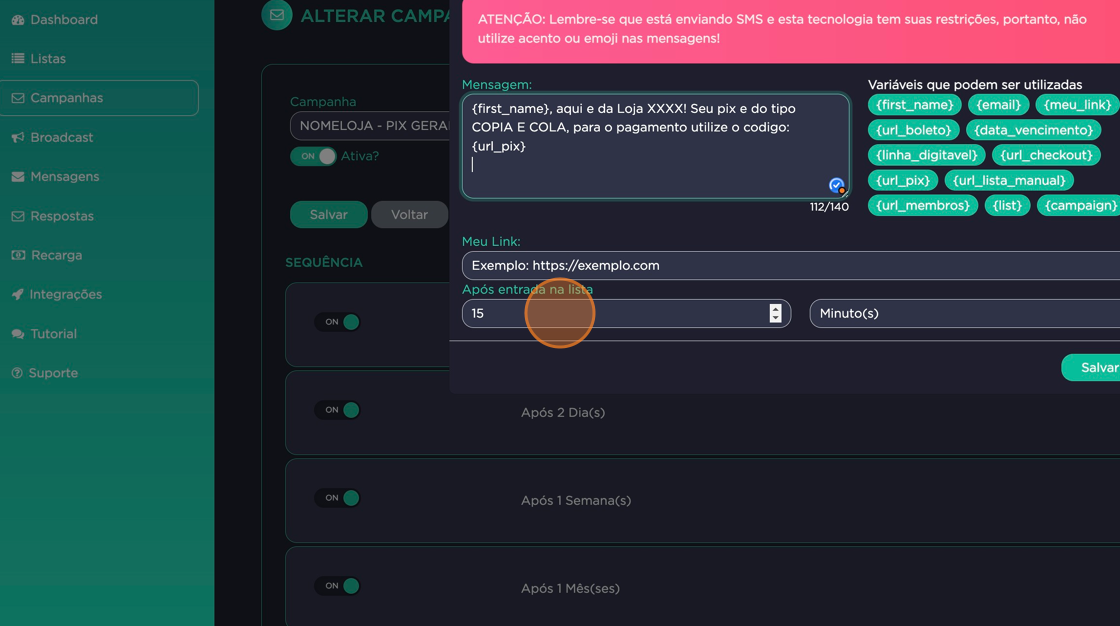The width and height of the screenshot is (1120, 626).
Task: Click the SEQUÊNCIA heading
Action: pos(324,262)
